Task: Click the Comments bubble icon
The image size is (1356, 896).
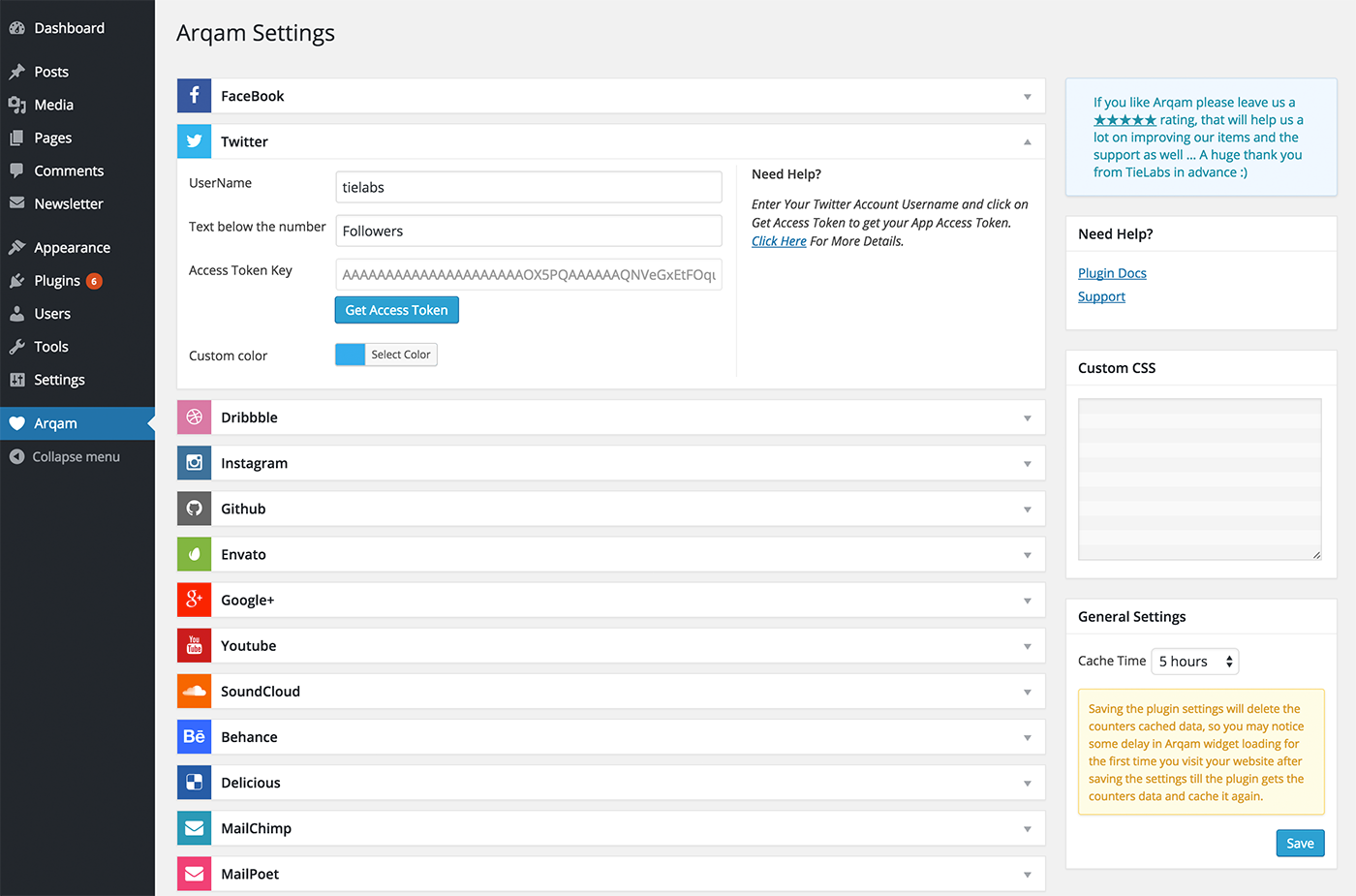Action: pos(16,170)
